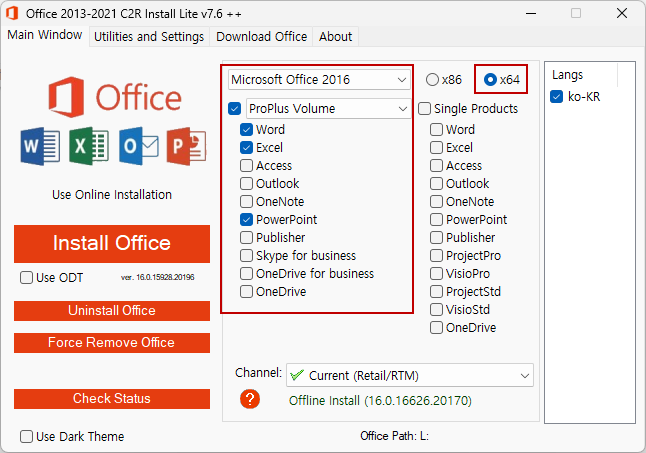The image size is (646, 453).
Task: Open the ProPlus Volume edition dropdown
Action: click(328, 109)
